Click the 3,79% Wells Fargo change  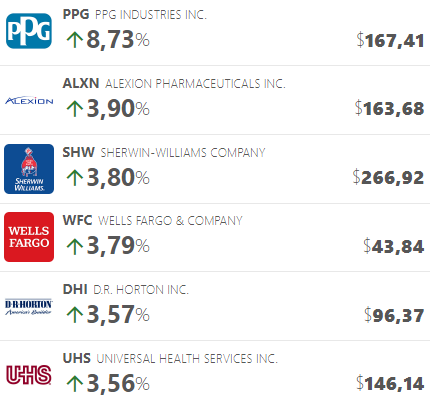118,246
